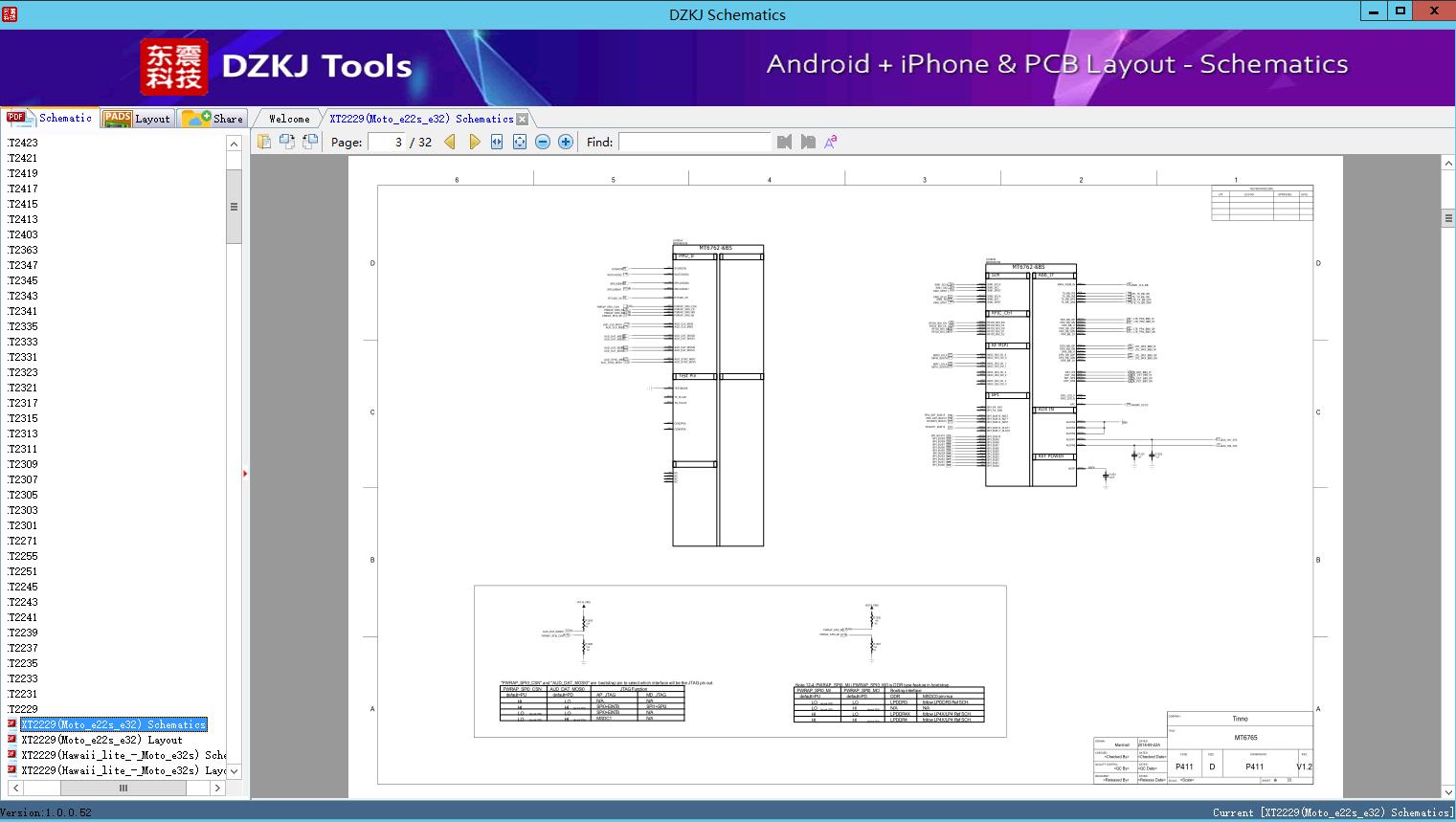The image size is (1456, 822).
Task: Open the Welcome tab
Action: (x=289, y=119)
